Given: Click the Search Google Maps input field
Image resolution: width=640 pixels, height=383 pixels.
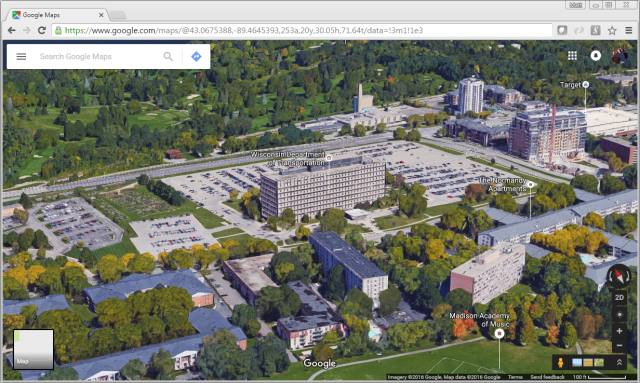Looking at the screenshot, I should click(x=98, y=56).
